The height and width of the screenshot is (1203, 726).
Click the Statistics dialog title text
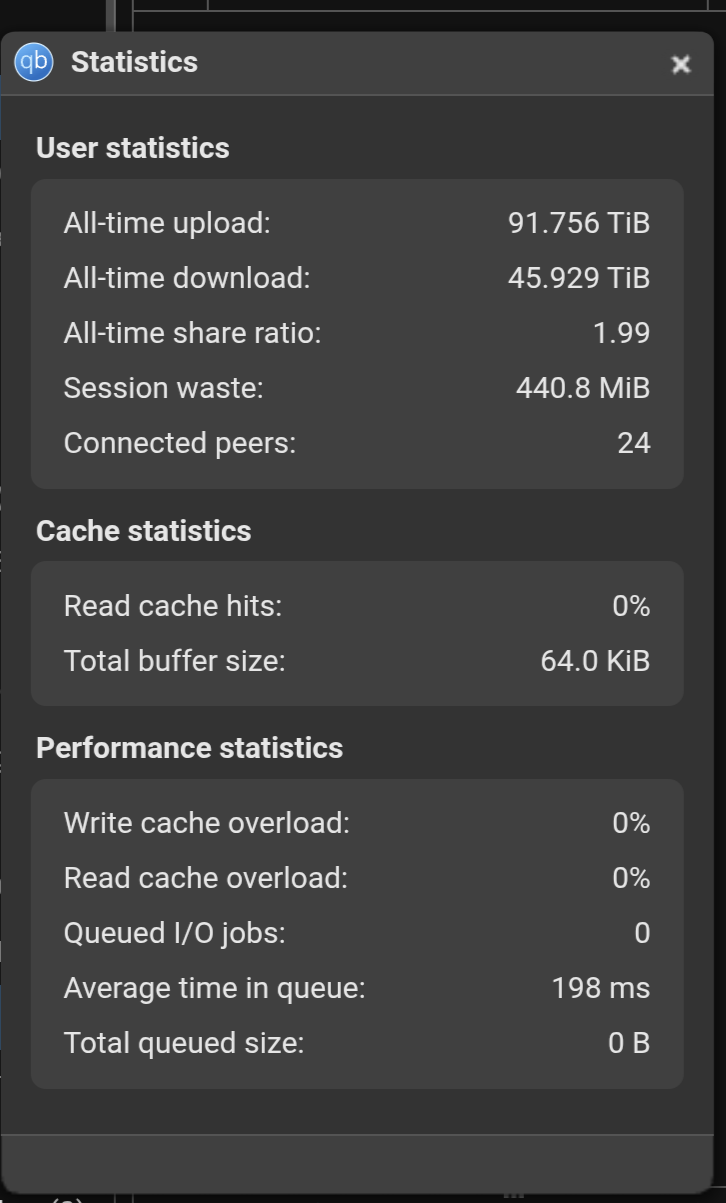point(134,62)
